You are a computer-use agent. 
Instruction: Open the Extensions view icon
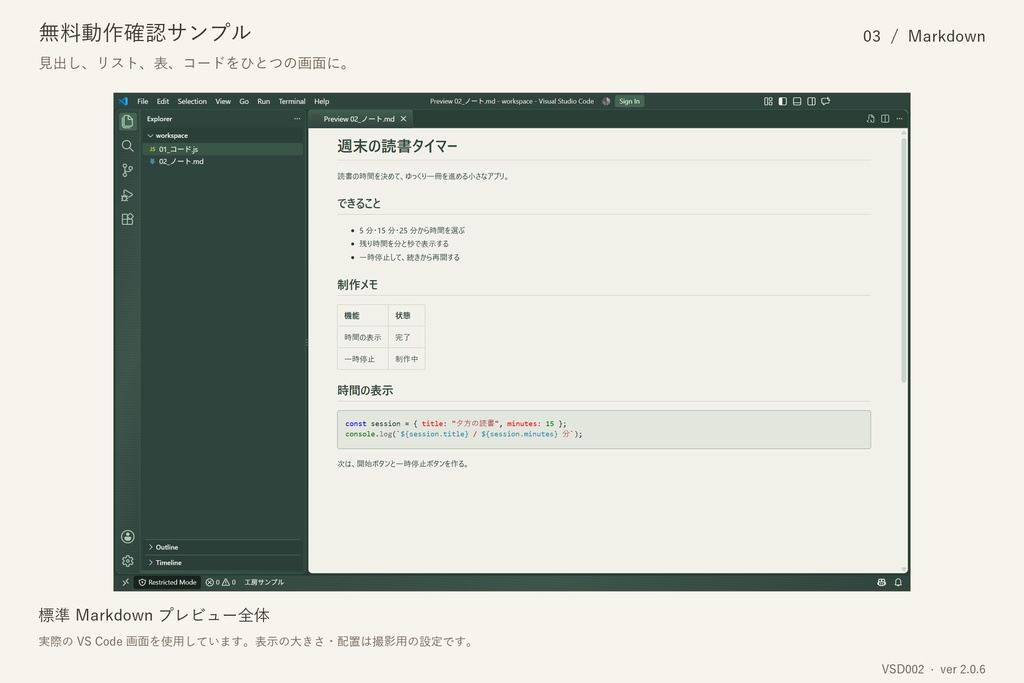127,219
